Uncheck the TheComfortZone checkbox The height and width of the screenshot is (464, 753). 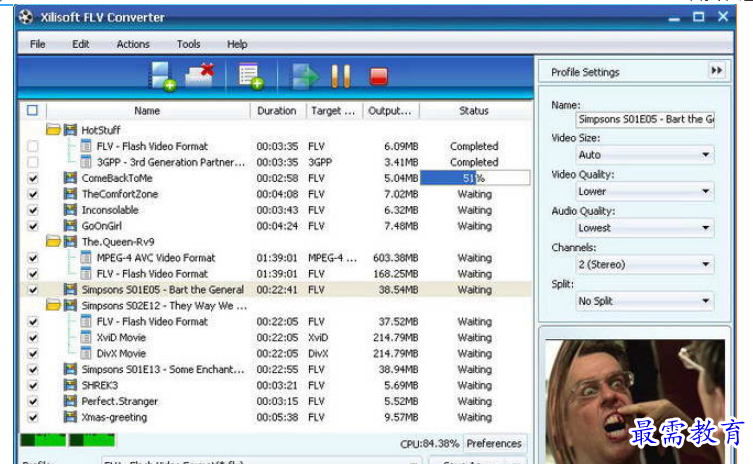33,194
